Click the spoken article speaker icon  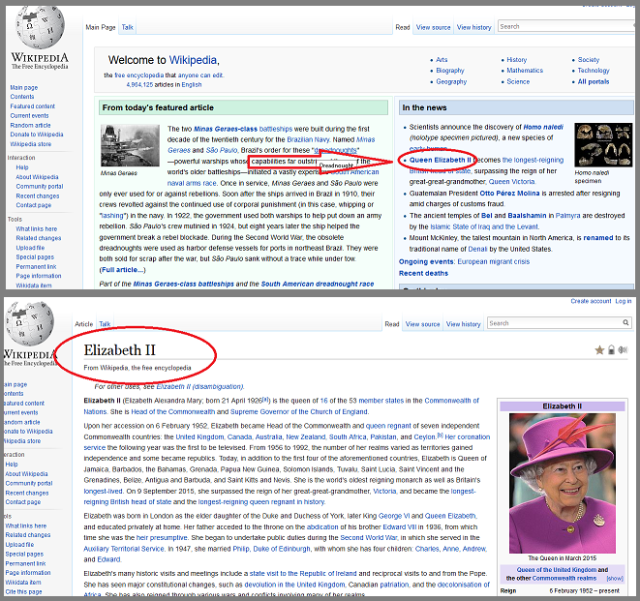coord(622,350)
